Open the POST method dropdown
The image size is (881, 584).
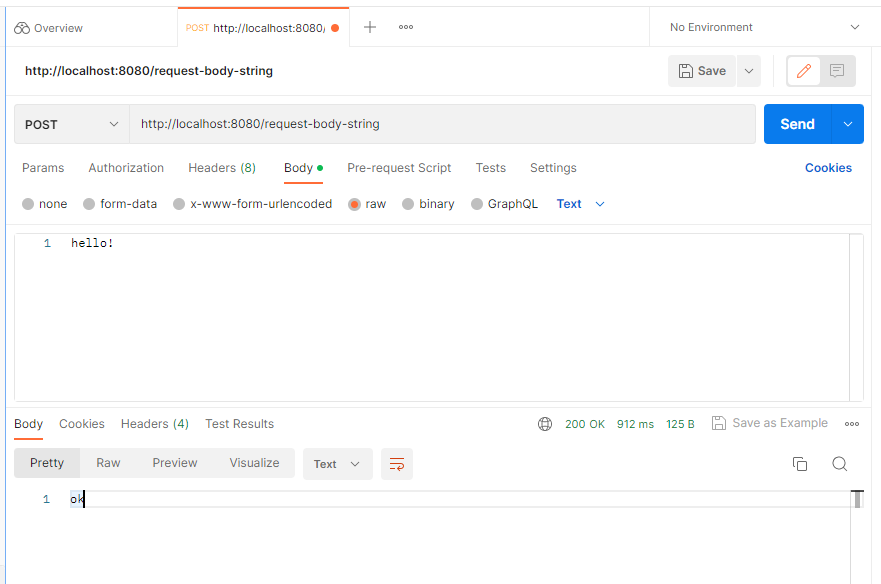72,124
